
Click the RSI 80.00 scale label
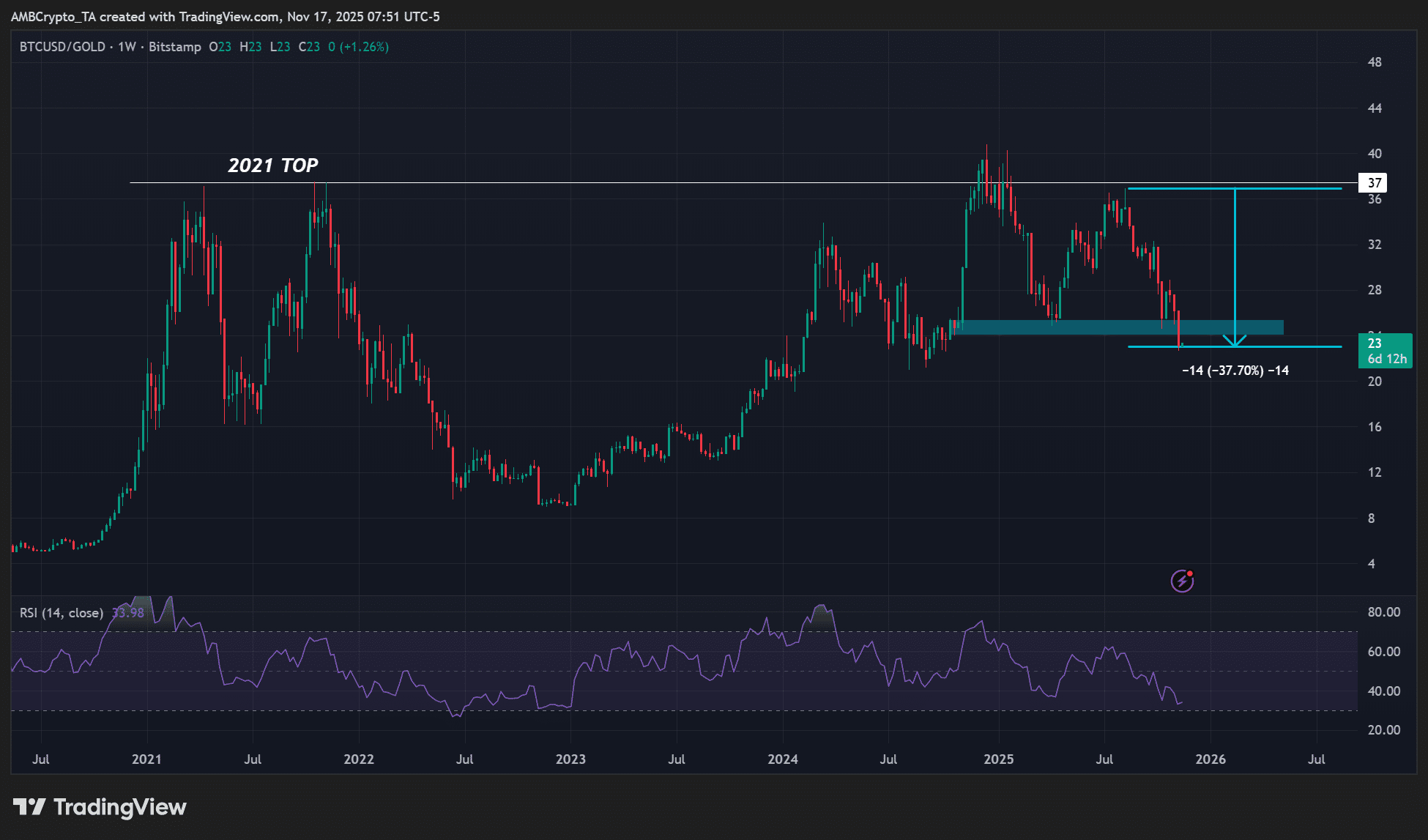(x=1383, y=612)
